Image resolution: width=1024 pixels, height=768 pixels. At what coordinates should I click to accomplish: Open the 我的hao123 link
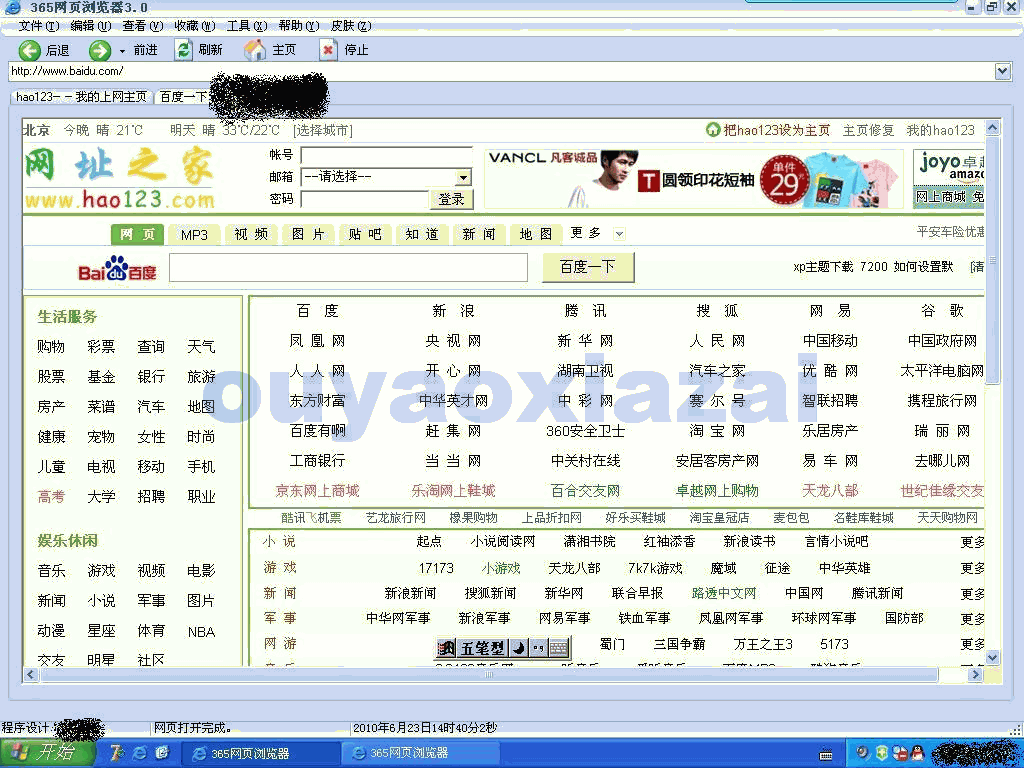pos(940,130)
